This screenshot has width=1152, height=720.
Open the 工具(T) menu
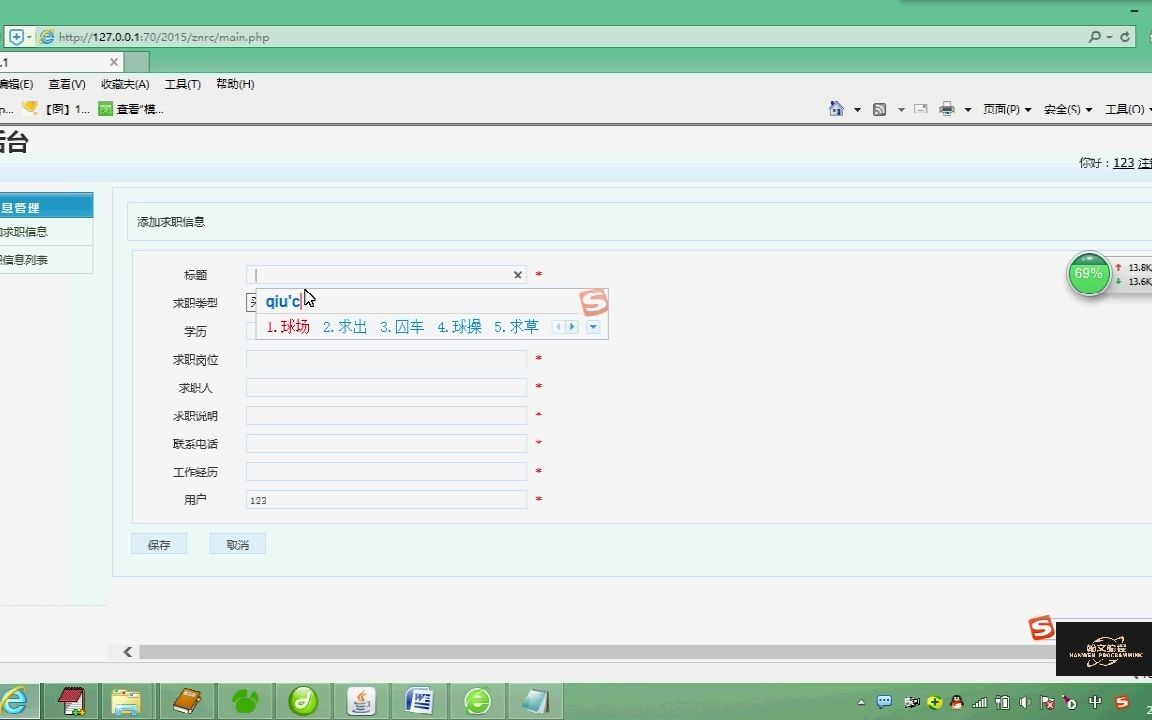point(181,84)
